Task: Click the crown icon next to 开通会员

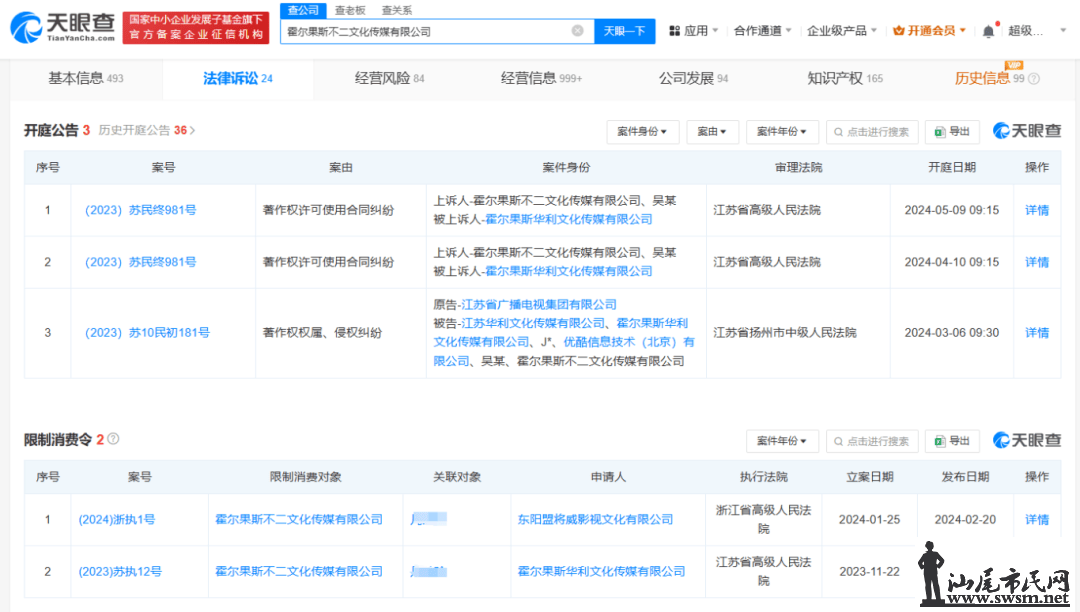Action: (898, 31)
